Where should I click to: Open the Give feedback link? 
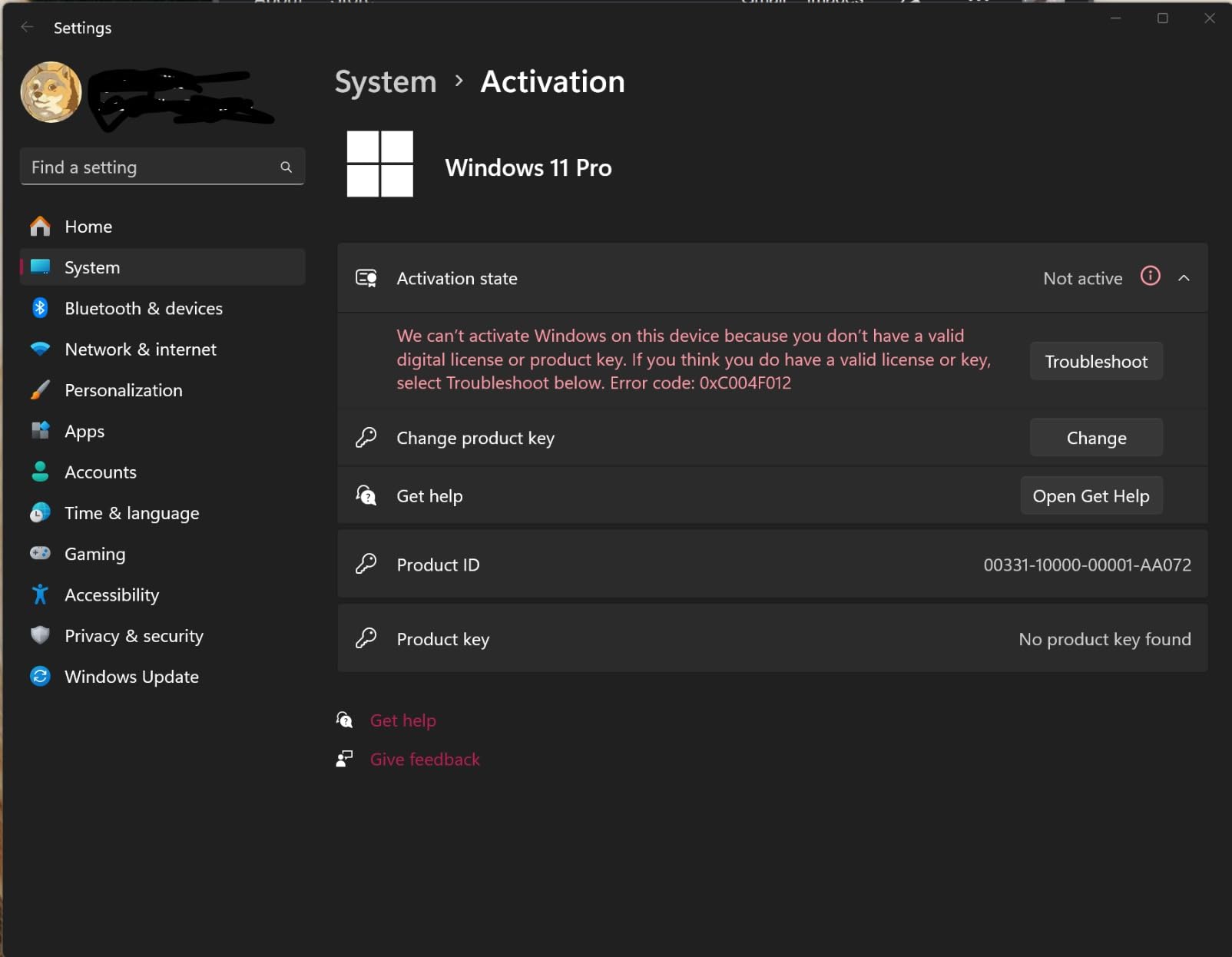[425, 760]
